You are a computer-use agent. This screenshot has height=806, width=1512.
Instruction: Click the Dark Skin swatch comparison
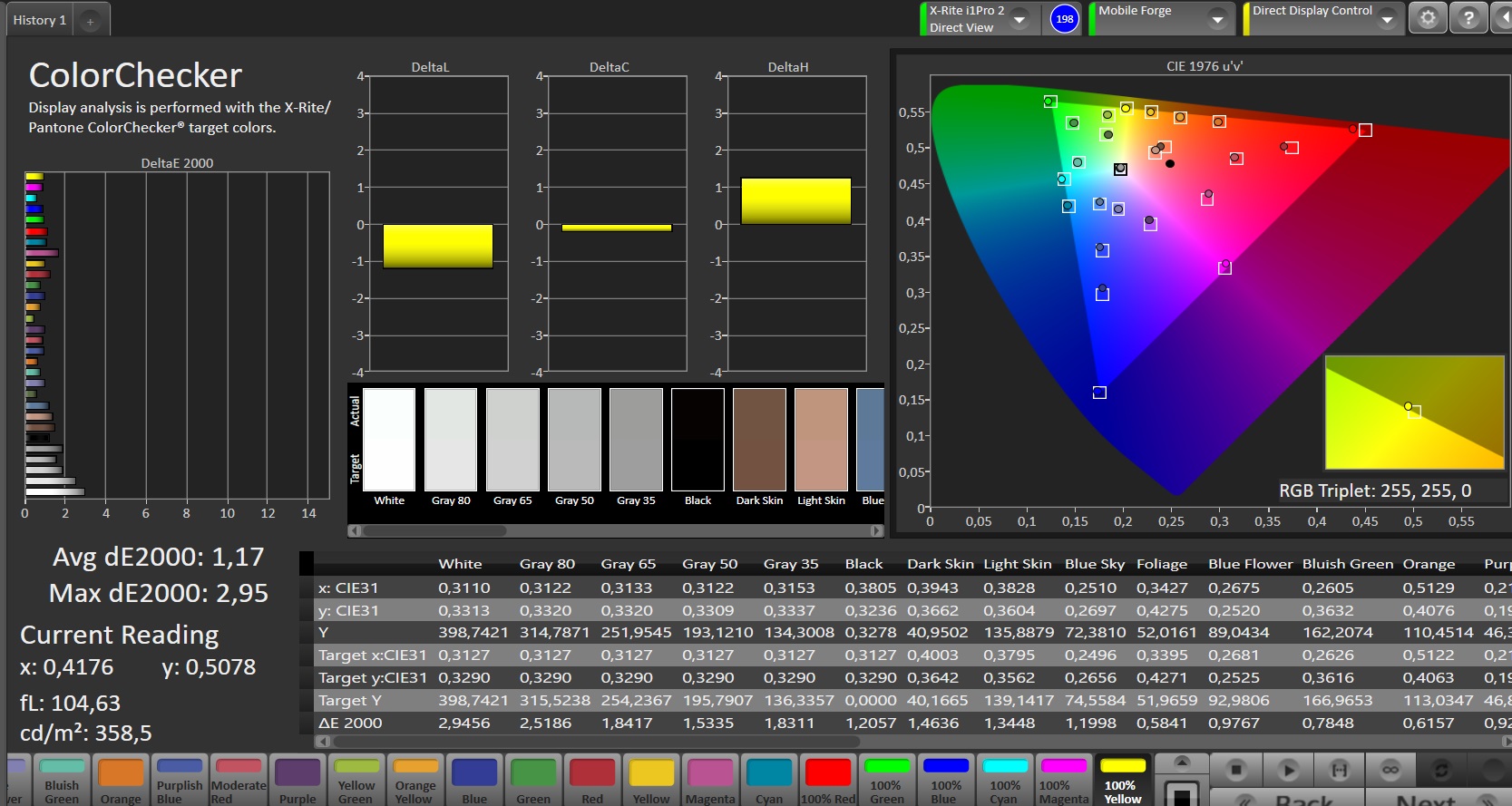click(759, 440)
